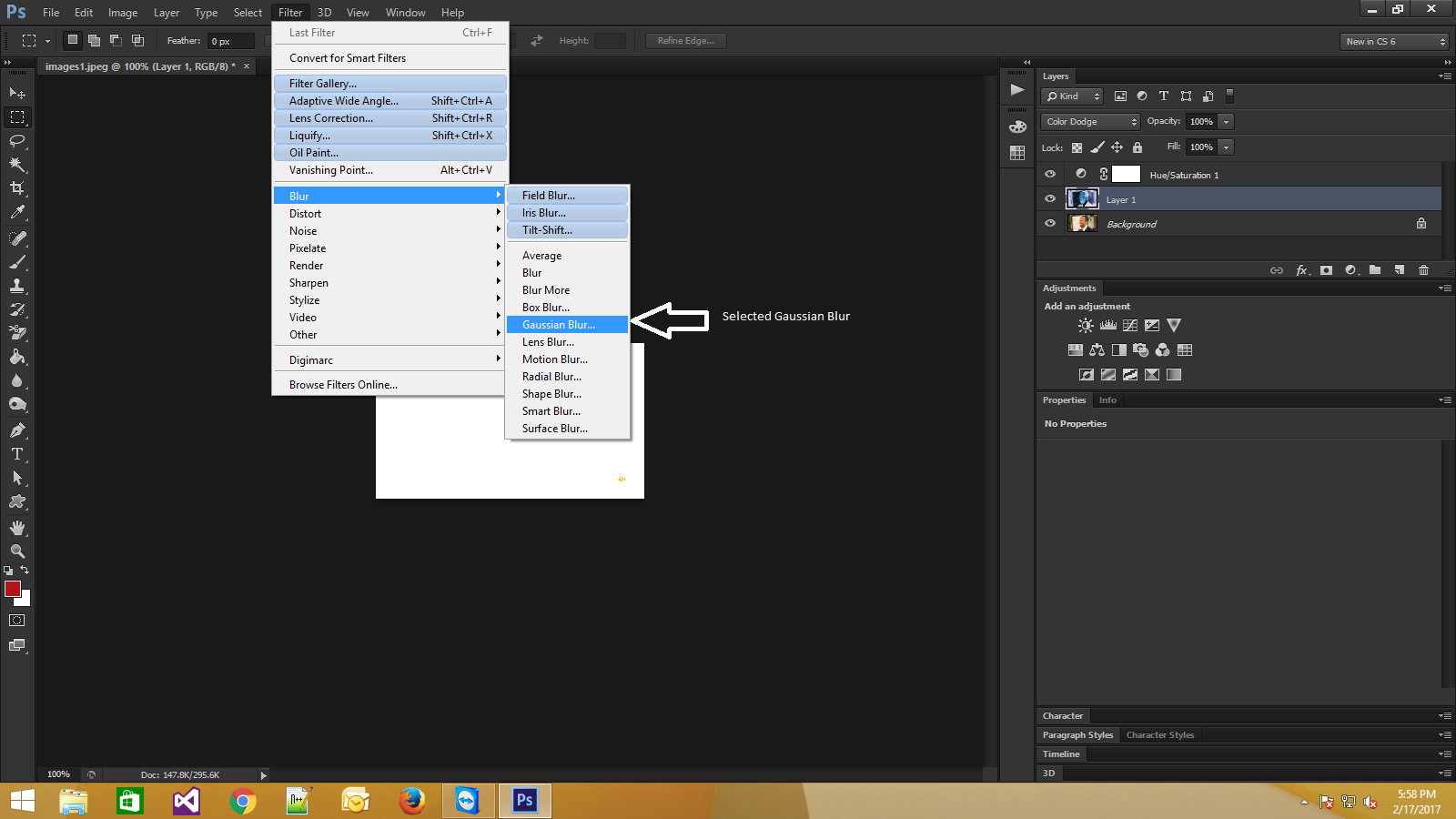This screenshot has width=1456, height=819.
Task: Open Filter Gallery
Action: [389, 84]
